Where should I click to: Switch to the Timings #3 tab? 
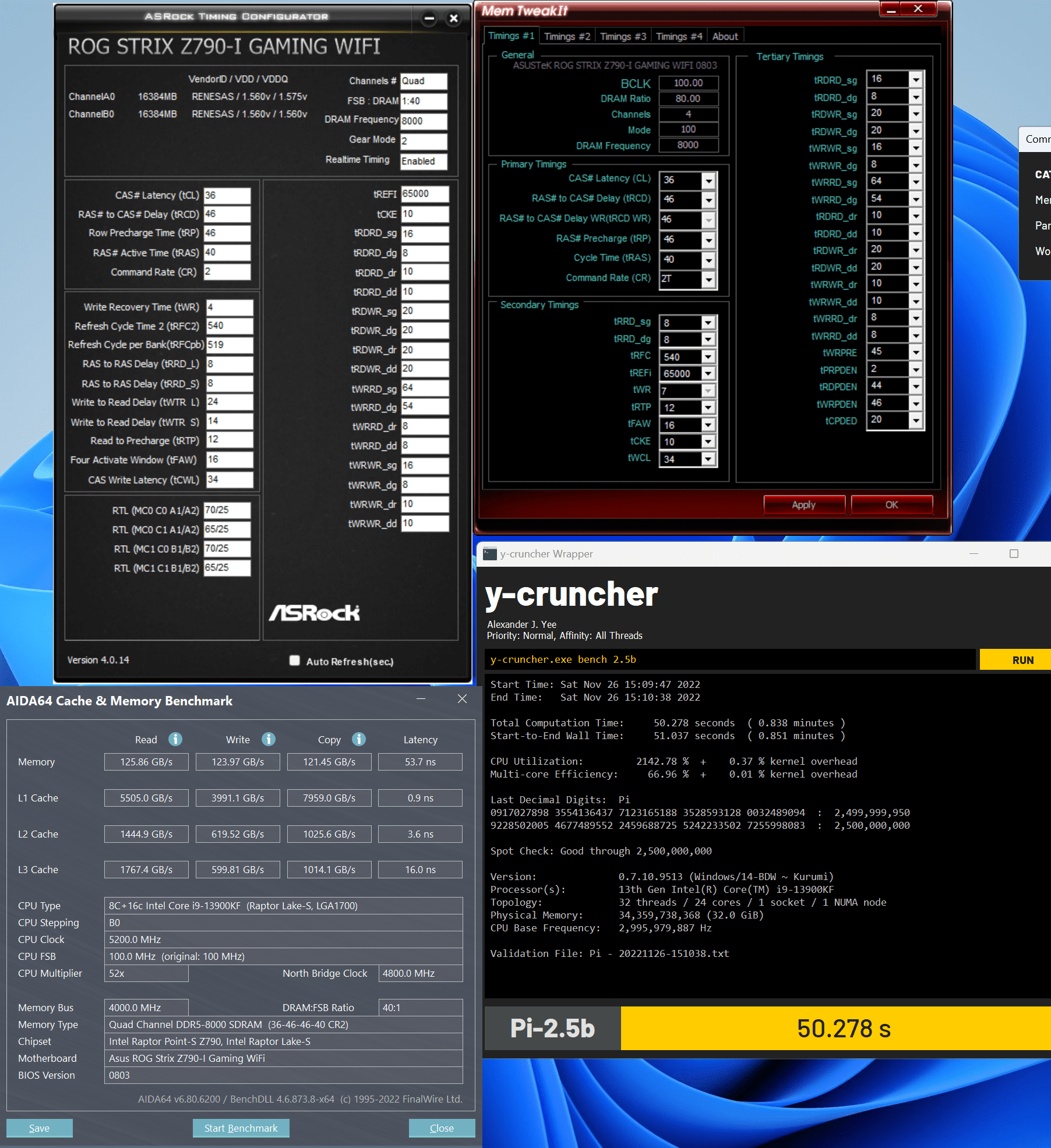(623, 36)
